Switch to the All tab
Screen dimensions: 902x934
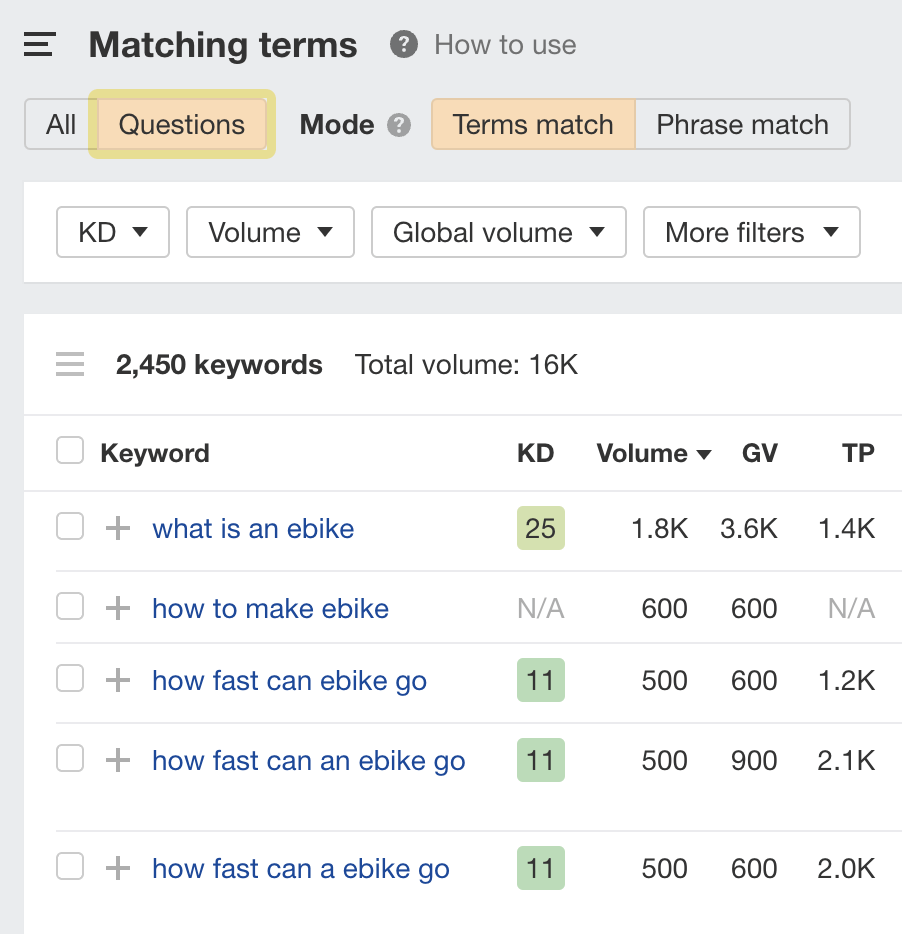coord(60,124)
